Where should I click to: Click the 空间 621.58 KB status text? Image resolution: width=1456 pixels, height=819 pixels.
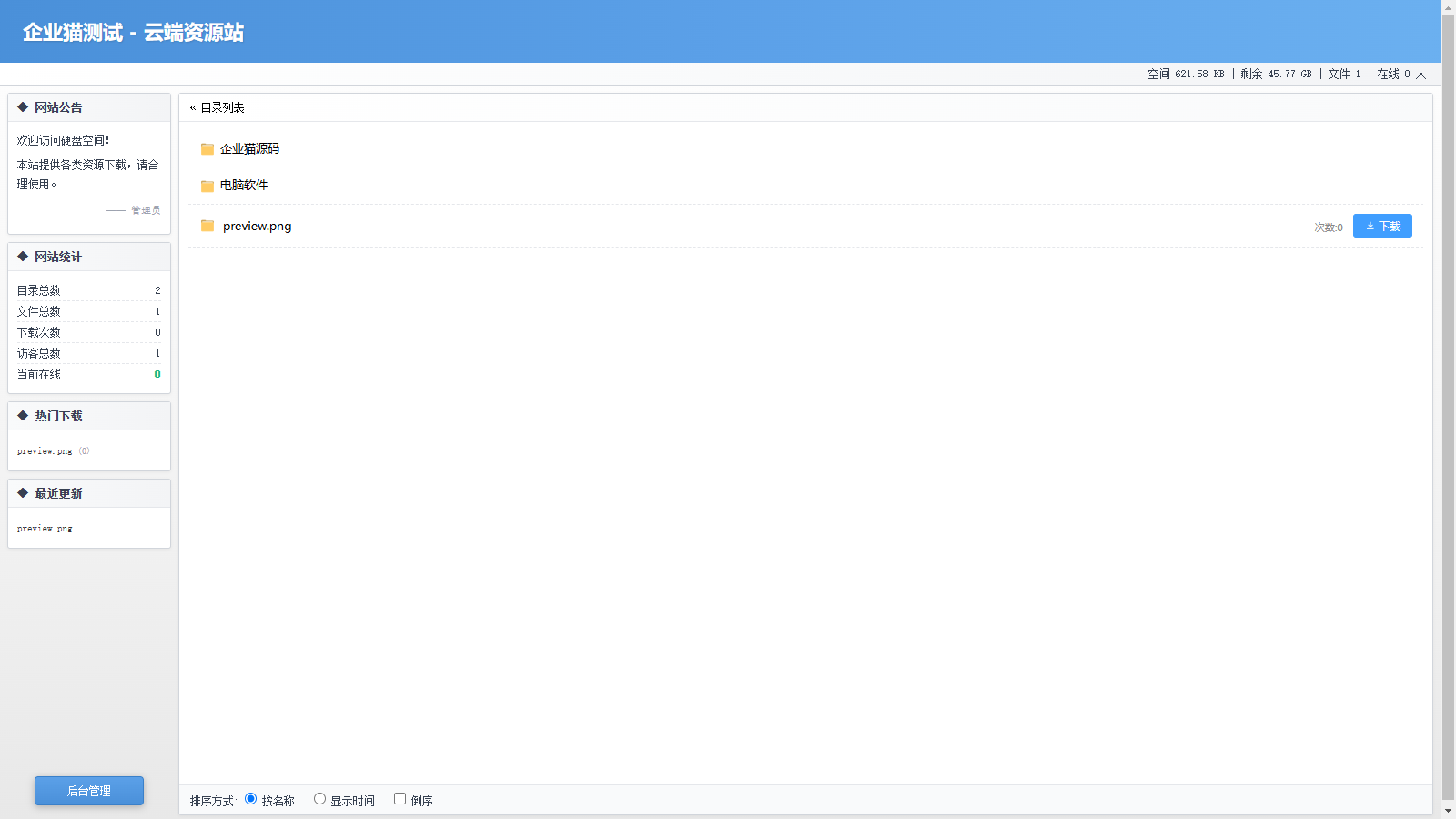(x=1186, y=74)
